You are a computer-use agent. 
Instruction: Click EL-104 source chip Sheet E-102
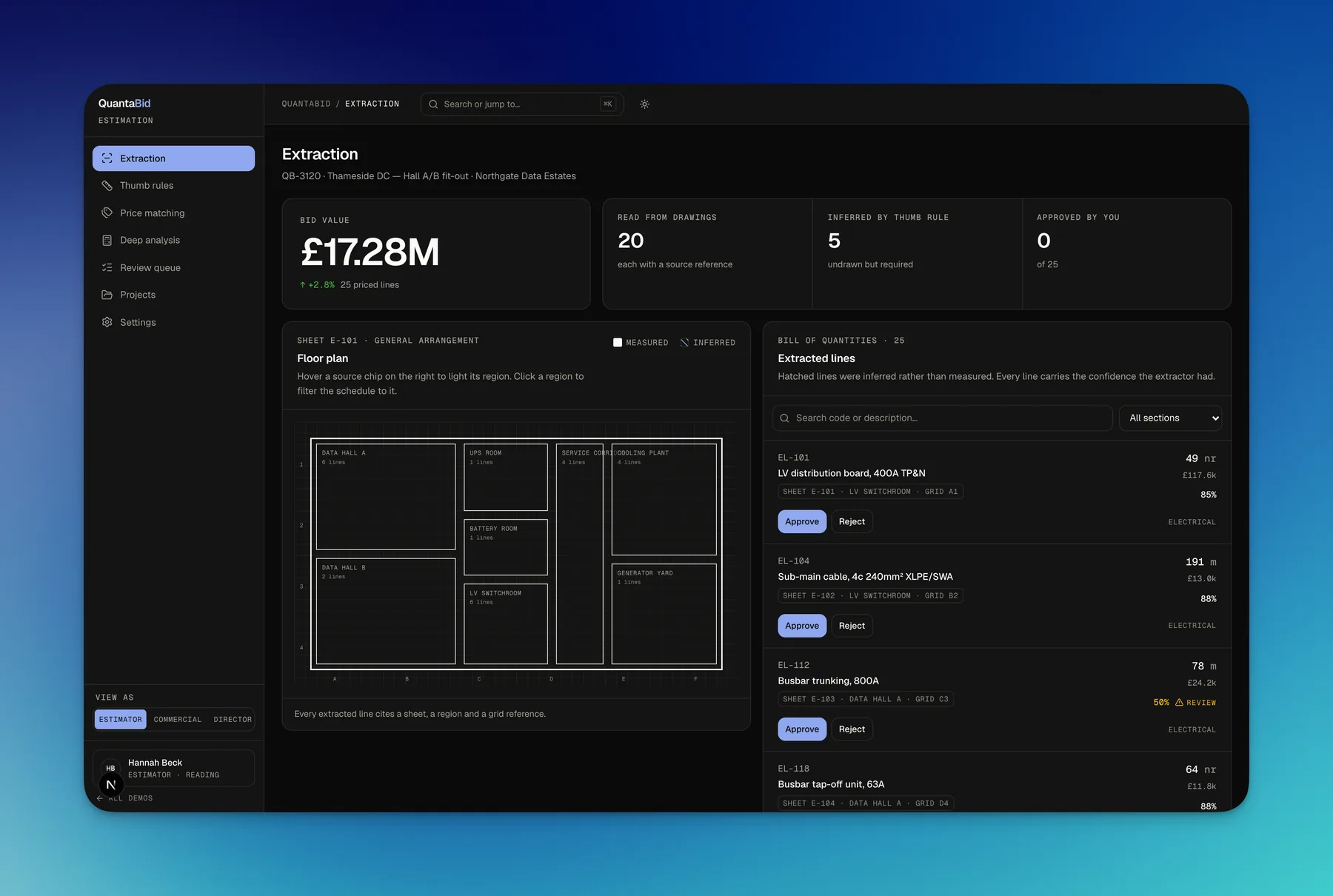pyautogui.click(x=870, y=596)
